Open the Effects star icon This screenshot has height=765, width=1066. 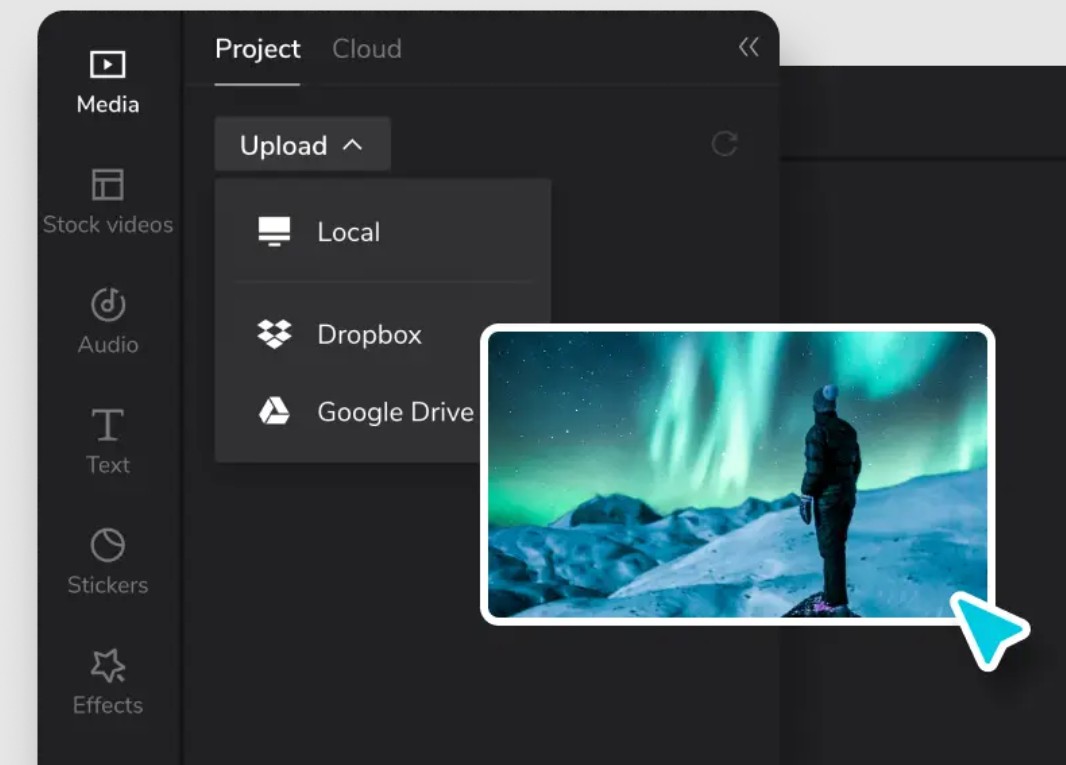(107, 665)
